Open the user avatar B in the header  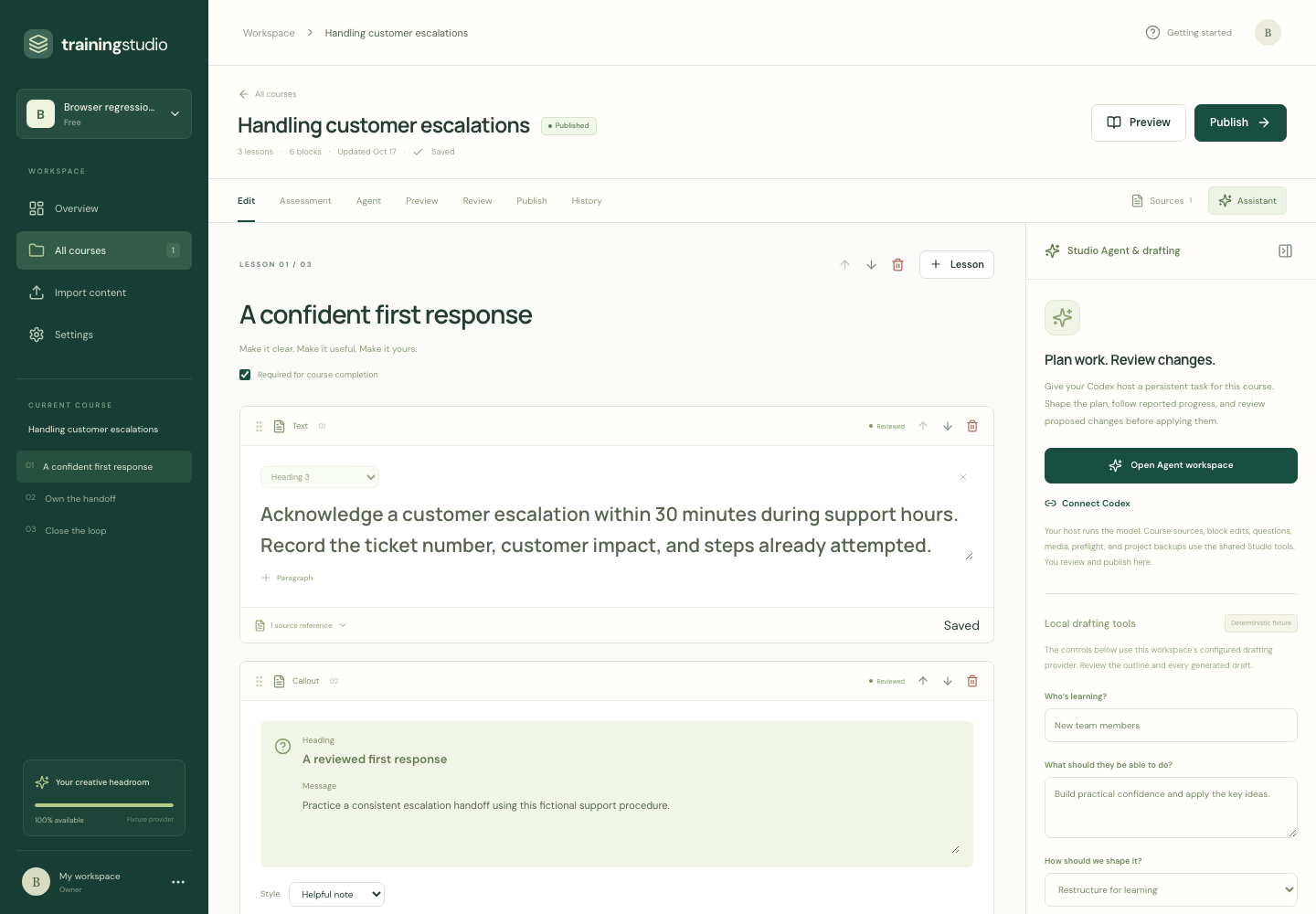1268,33
